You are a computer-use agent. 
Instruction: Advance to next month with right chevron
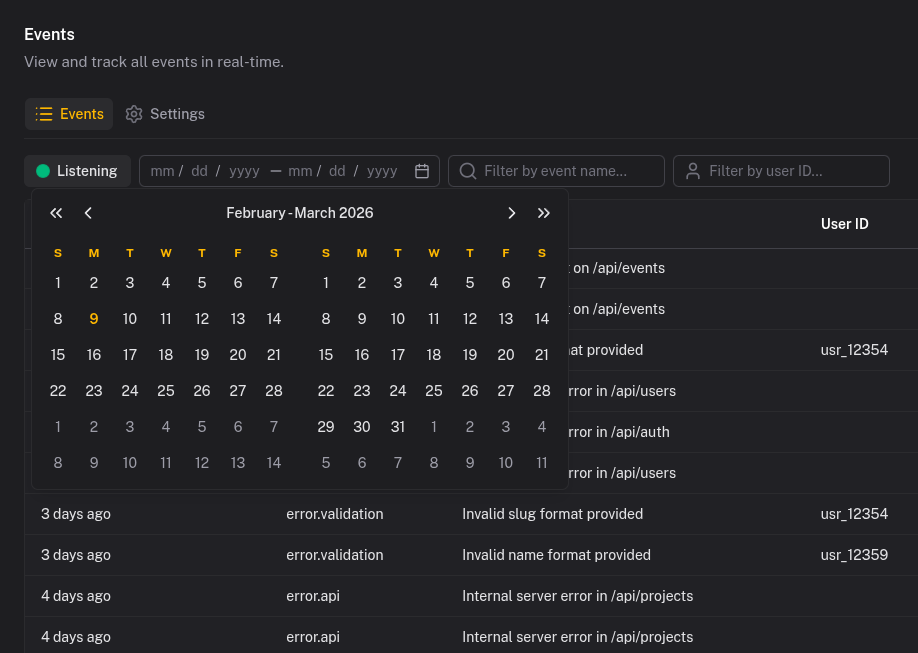[512, 213]
